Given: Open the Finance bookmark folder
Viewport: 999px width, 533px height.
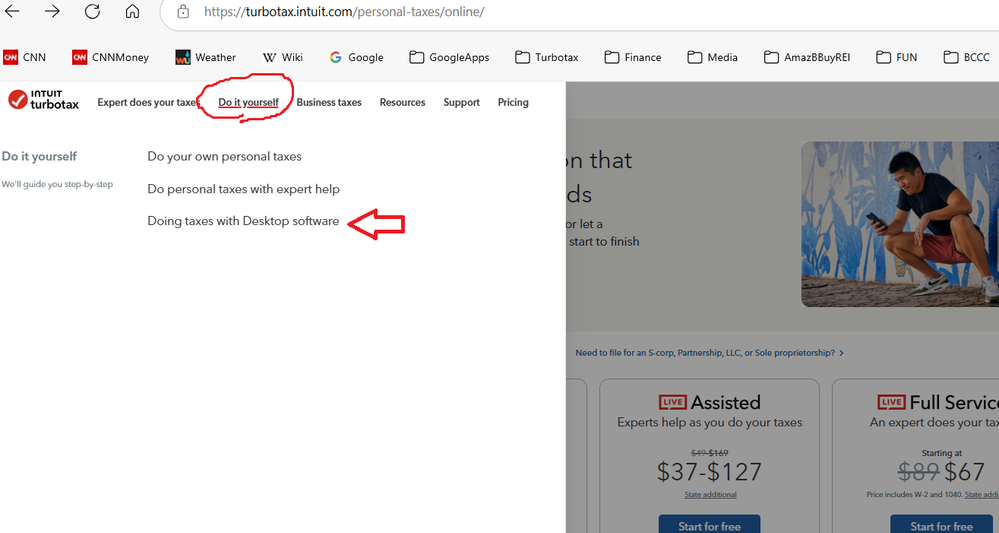Looking at the screenshot, I should 633,57.
